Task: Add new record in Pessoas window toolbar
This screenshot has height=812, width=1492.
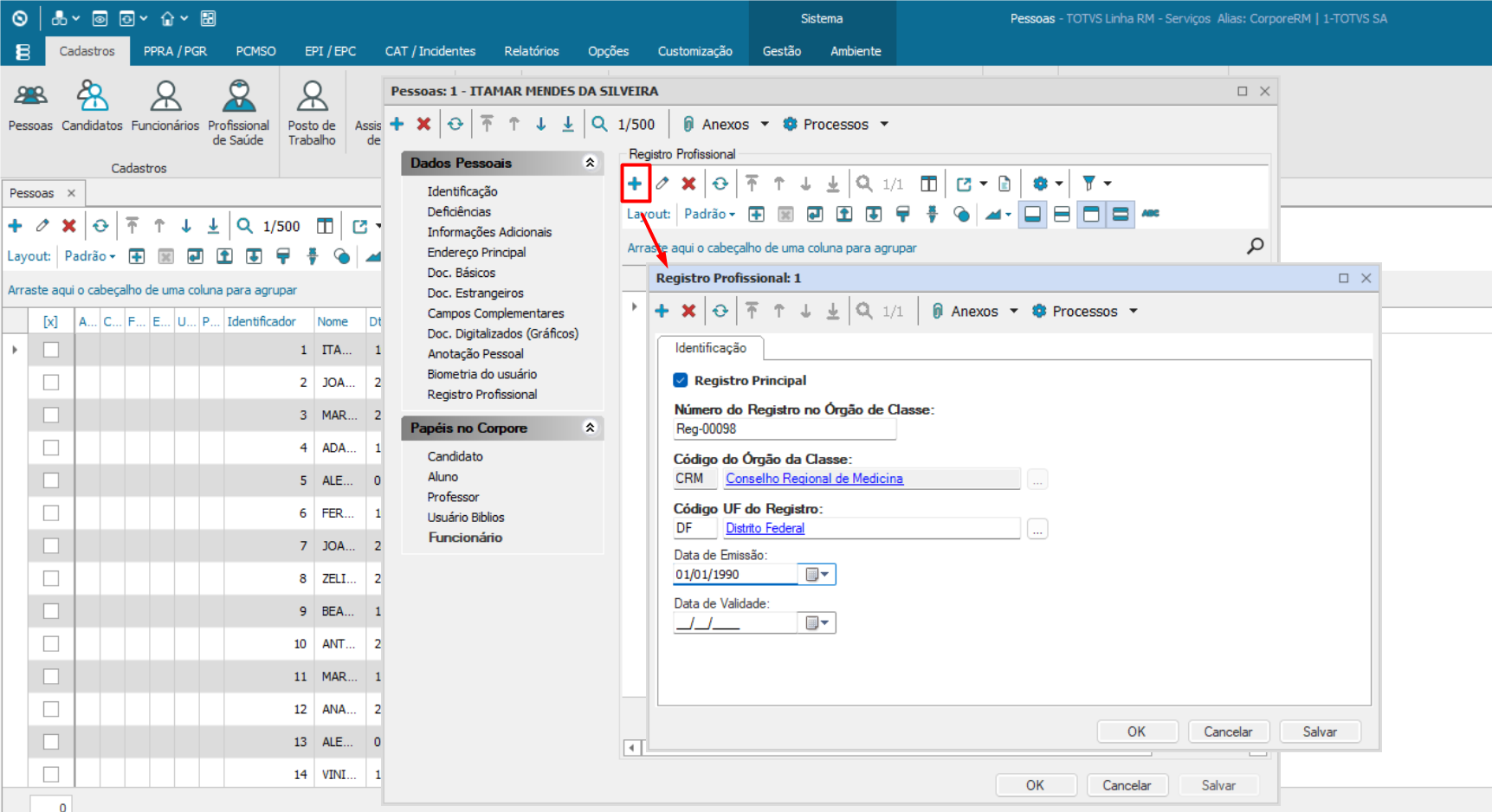Action: (397, 124)
